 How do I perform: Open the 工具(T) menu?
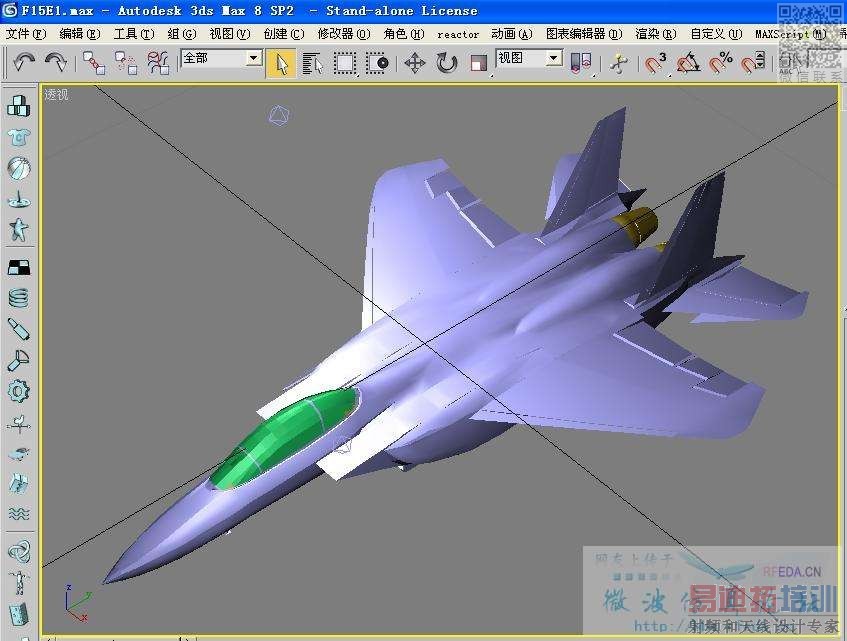pos(134,34)
